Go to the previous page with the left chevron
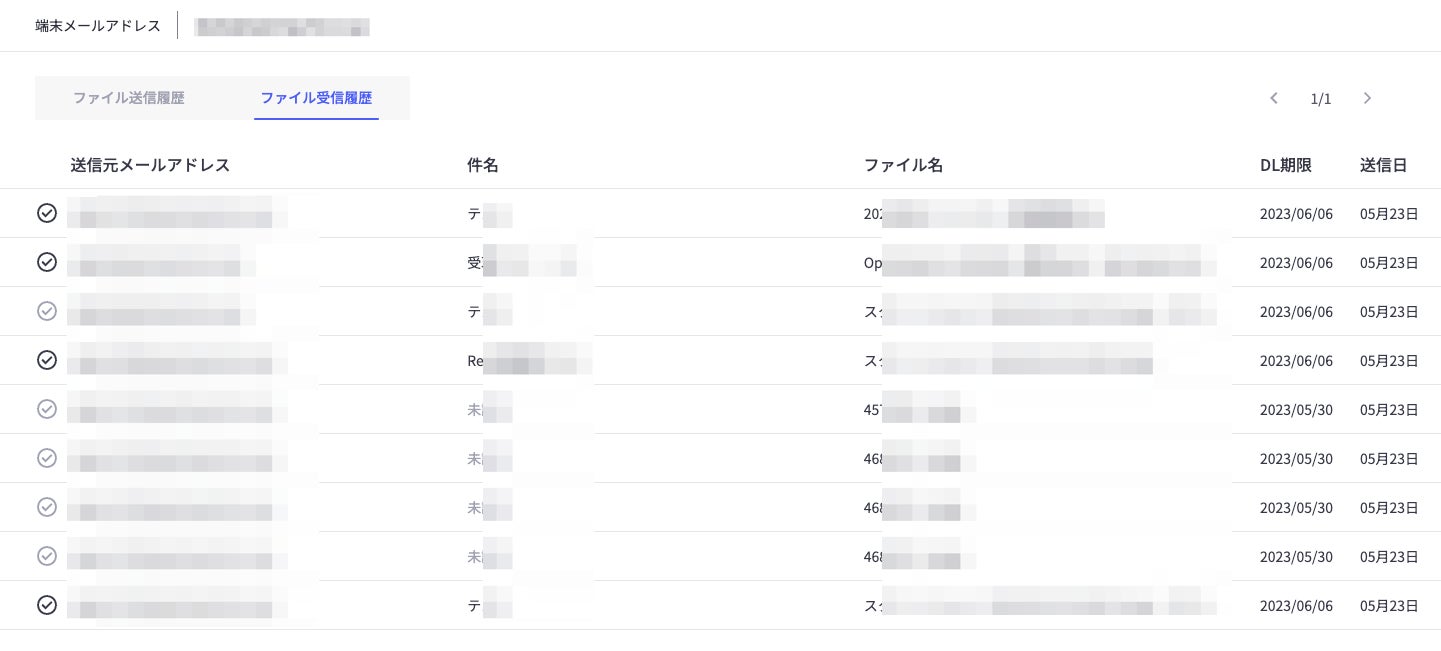 (x=1274, y=98)
